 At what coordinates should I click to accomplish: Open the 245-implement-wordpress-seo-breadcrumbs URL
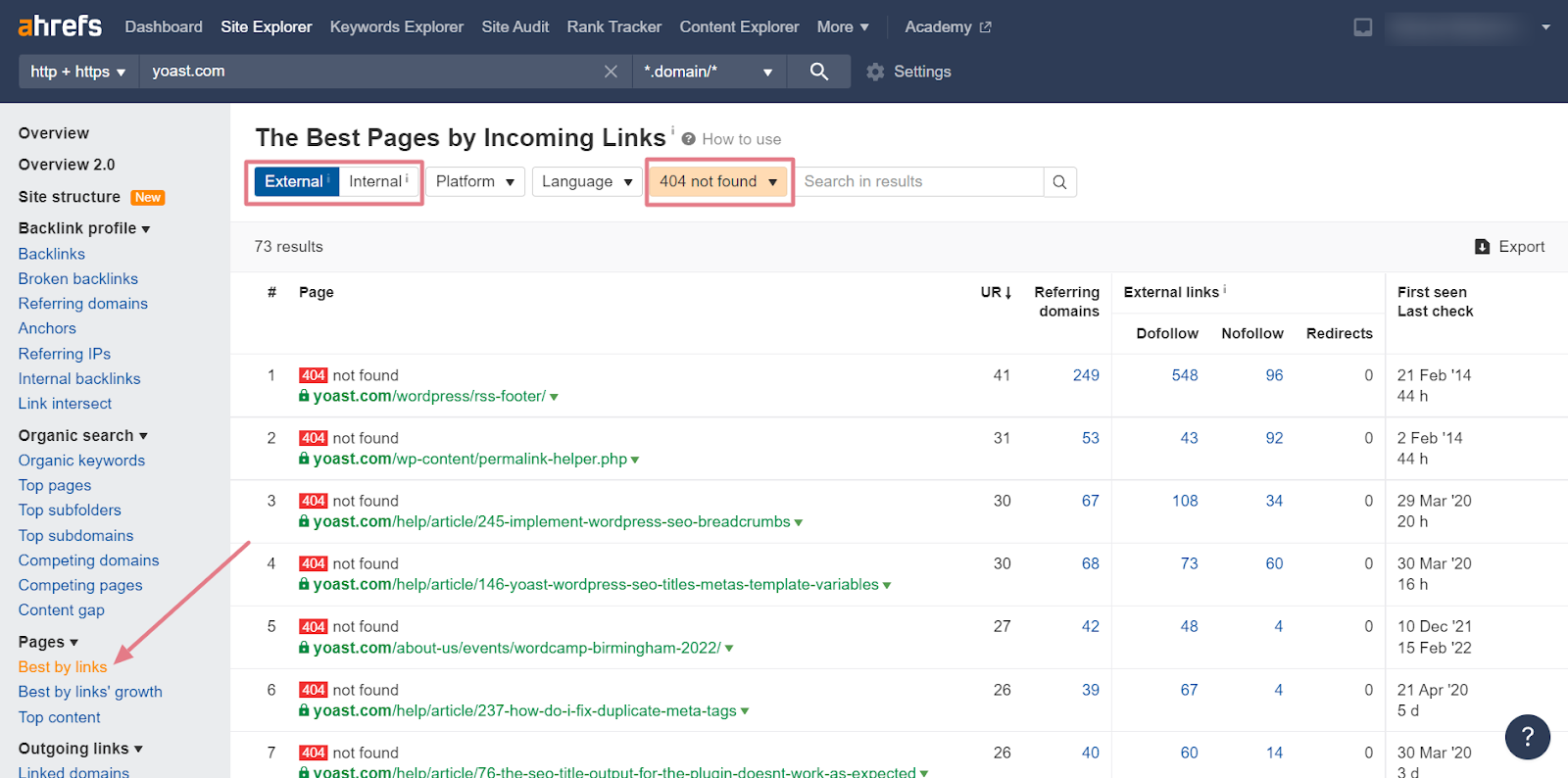click(552, 522)
